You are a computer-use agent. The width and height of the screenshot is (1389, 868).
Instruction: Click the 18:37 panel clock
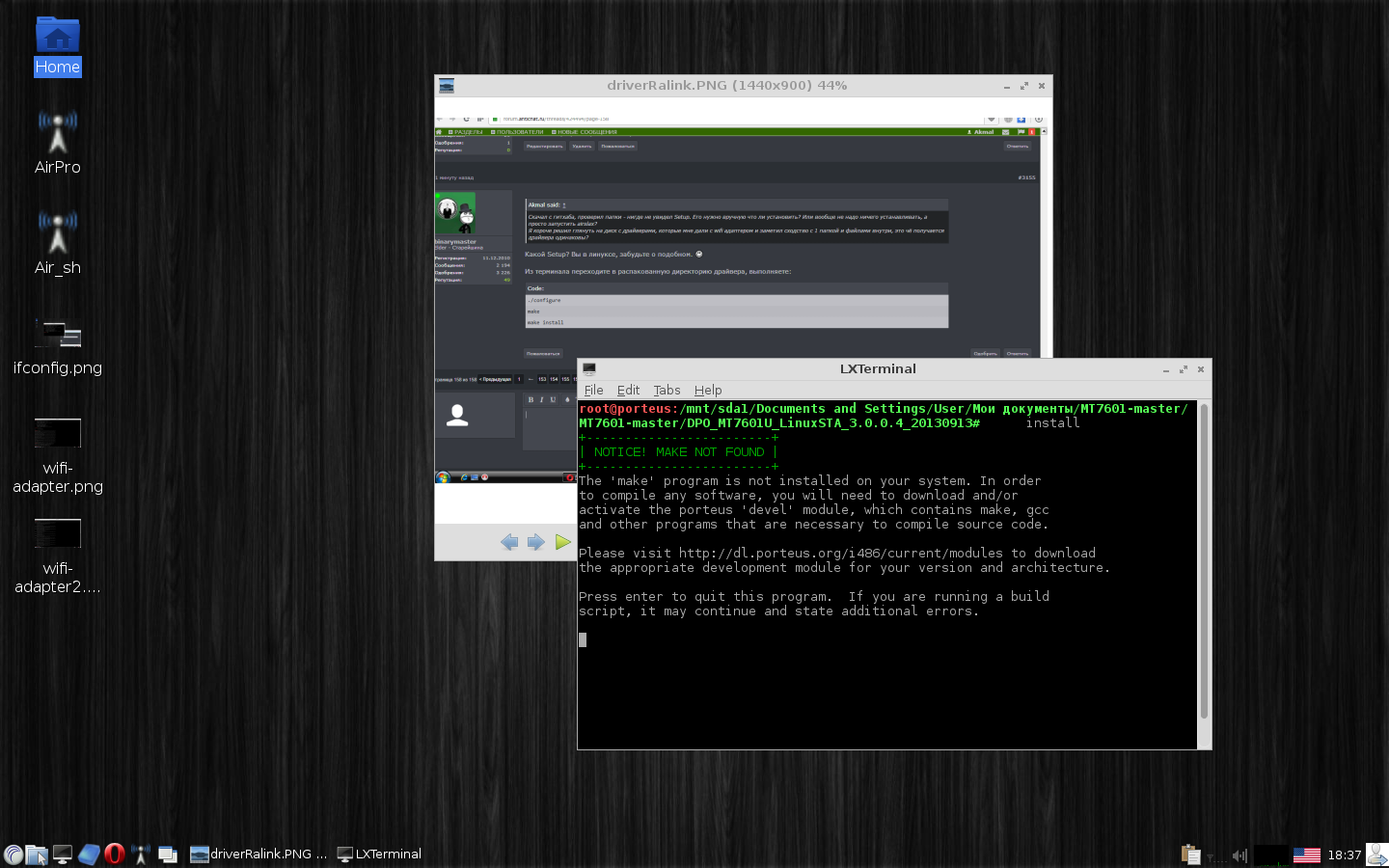point(1344,854)
